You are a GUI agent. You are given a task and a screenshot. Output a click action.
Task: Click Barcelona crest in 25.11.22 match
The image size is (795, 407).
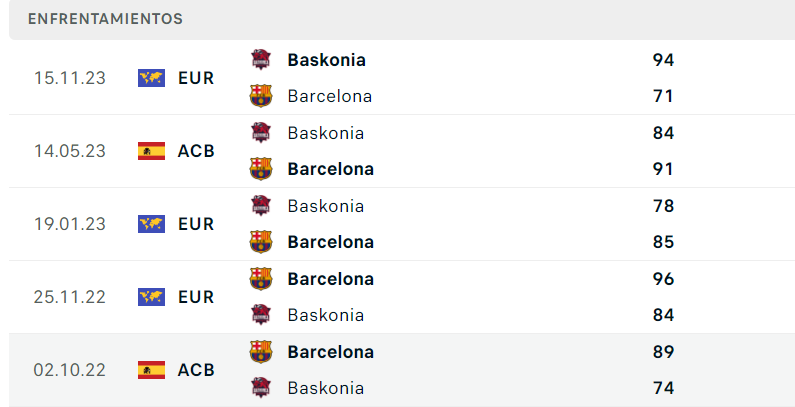click(261, 279)
